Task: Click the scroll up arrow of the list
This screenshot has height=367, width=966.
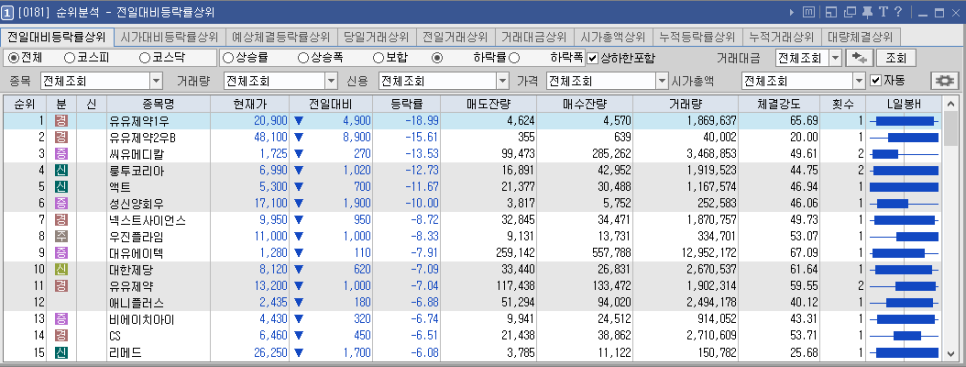Action: coord(950,104)
